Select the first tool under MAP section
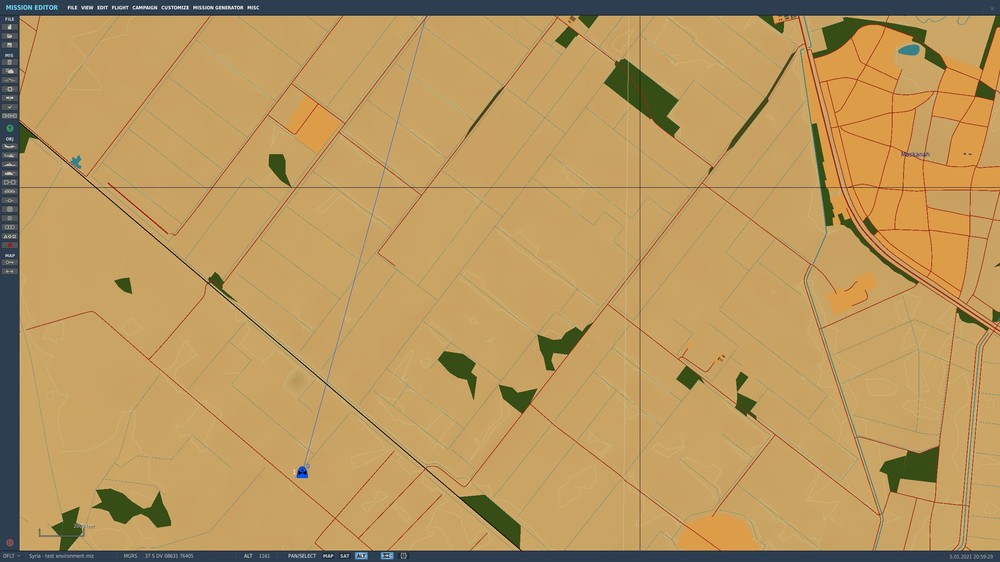Screen dimensions: 1000x562 pos(10,262)
